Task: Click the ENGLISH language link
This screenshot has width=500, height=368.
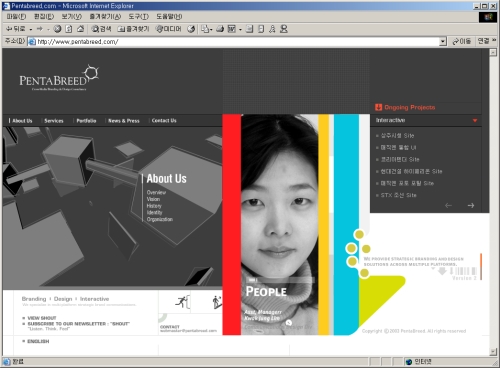Action: (x=38, y=341)
